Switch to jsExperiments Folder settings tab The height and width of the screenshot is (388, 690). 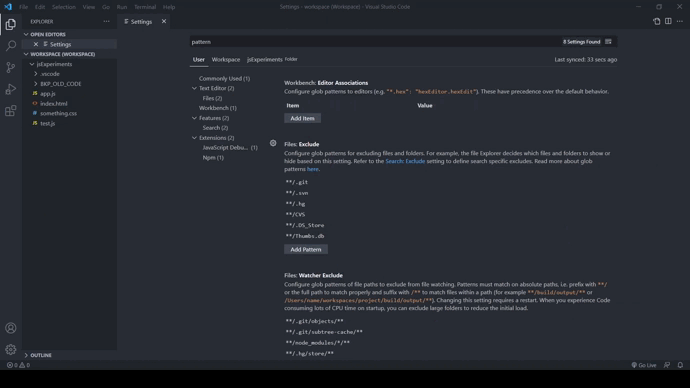click(x=272, y=59)
